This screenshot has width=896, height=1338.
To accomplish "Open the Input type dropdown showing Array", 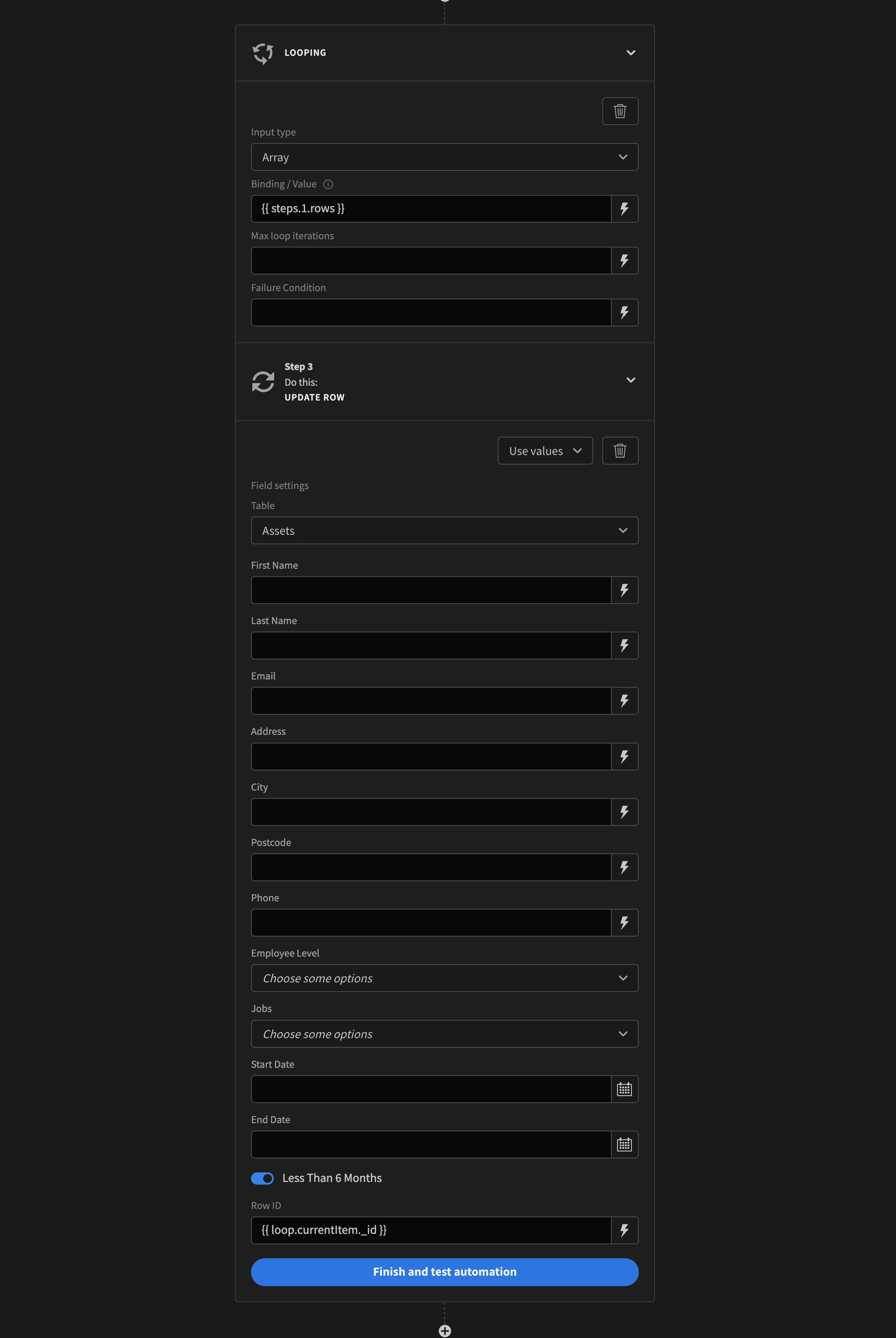I will (x=445, y=156).
